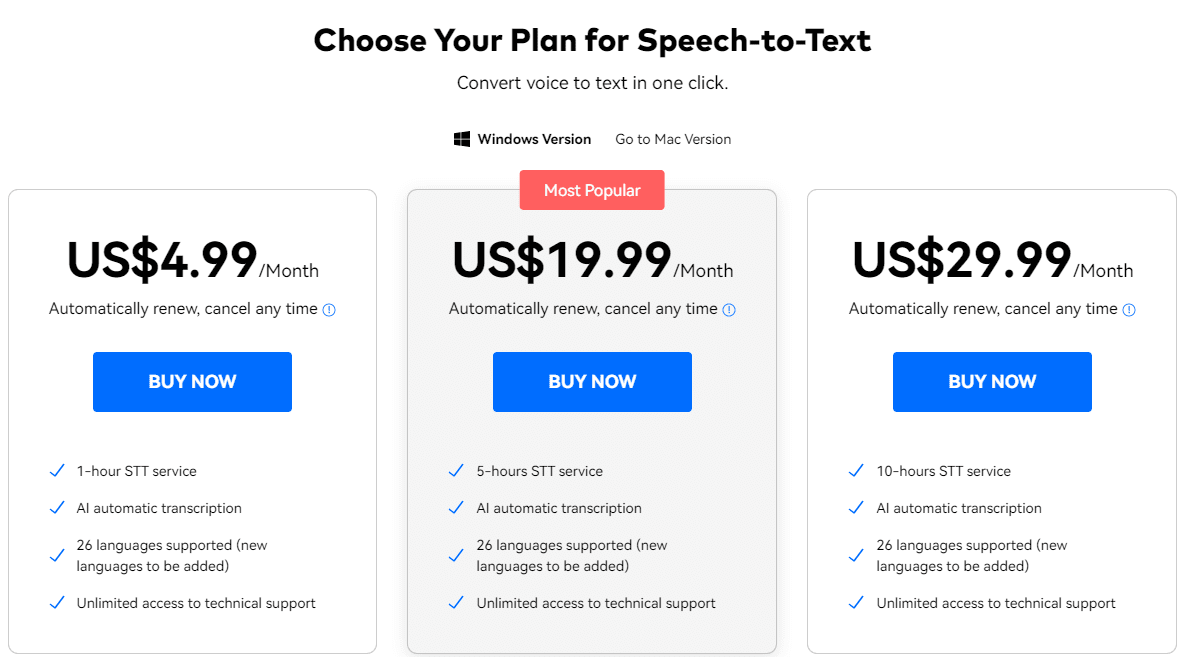Click the Most Popular badge

(592, 190)
